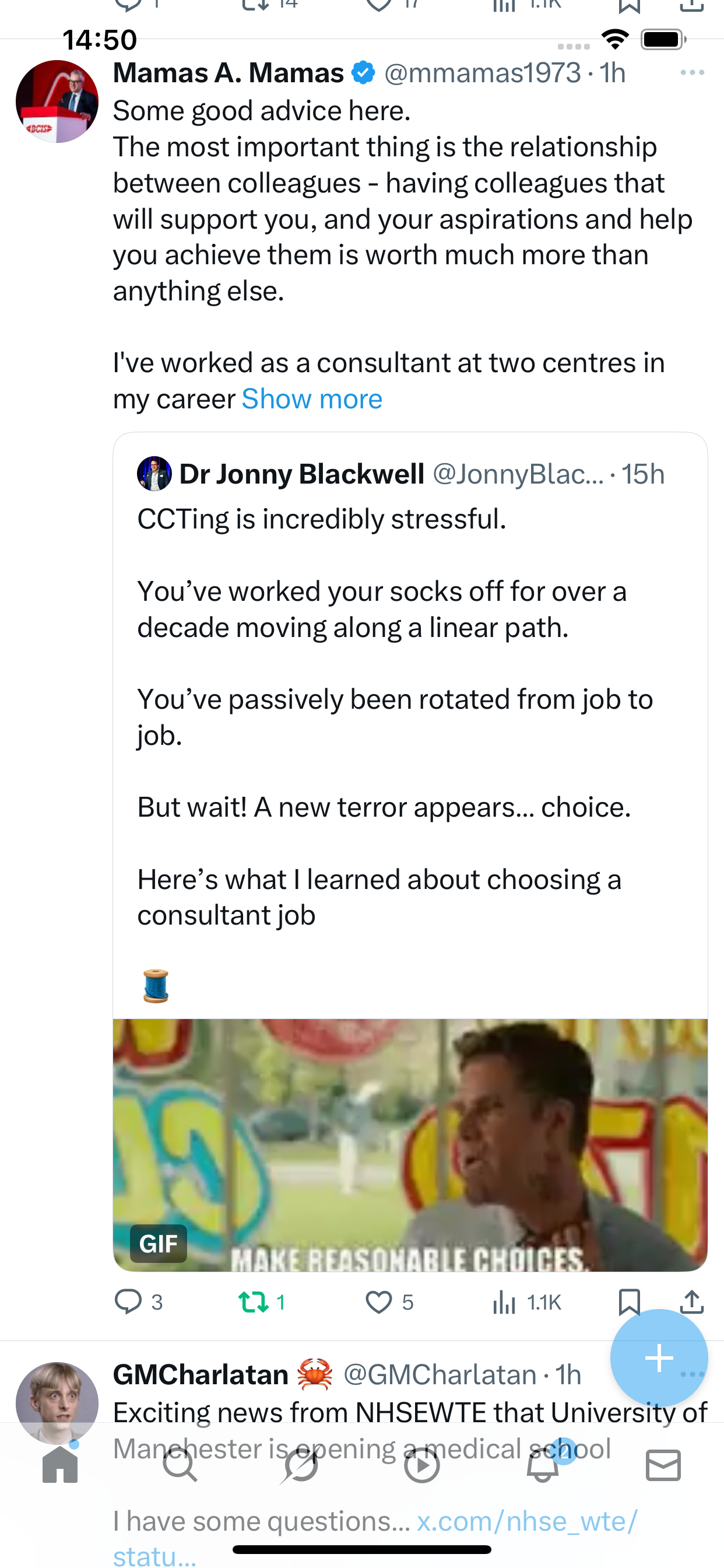Open the Search tab
The height and width of the screenshot is (1568, 724).
[x=180, y=1465]
